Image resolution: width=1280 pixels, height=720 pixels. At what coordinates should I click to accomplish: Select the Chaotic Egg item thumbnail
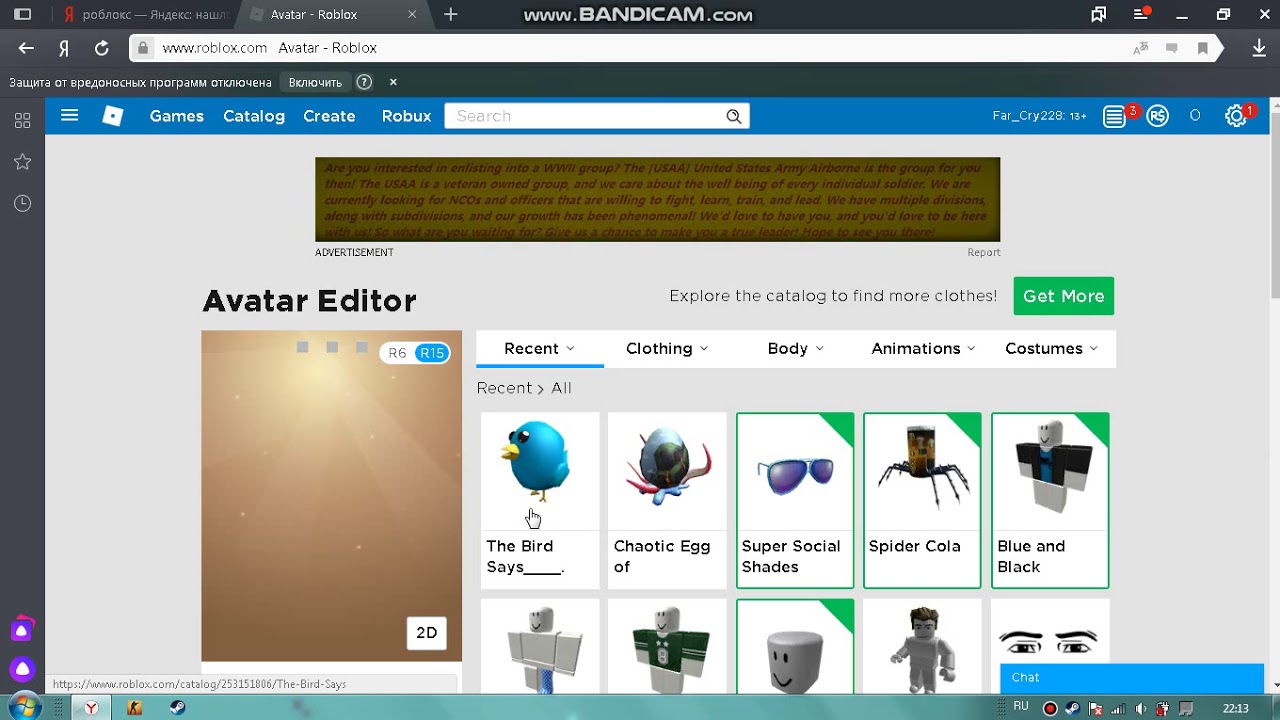(667, 470)
